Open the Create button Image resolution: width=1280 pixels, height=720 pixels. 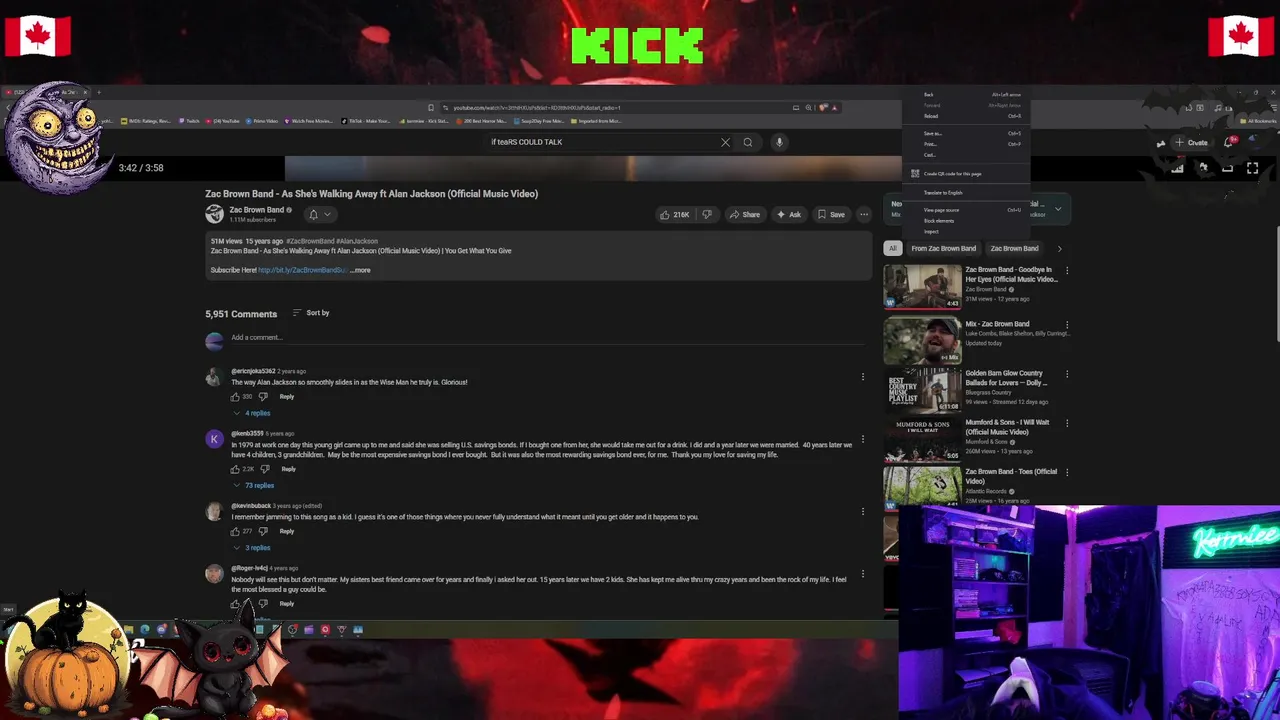(1192, 142)
